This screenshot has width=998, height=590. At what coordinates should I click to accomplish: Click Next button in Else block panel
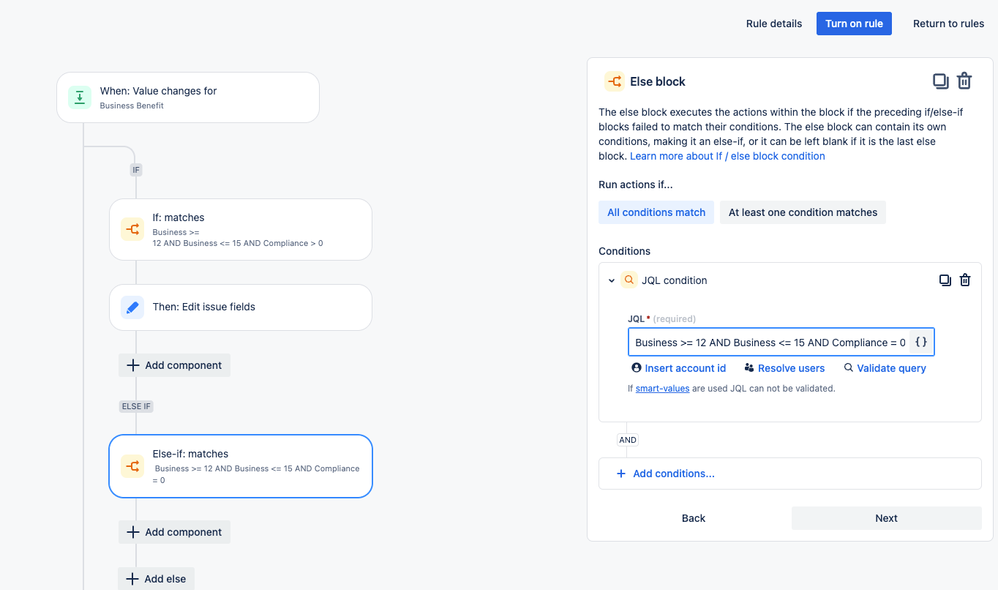(x=886, y=518)
